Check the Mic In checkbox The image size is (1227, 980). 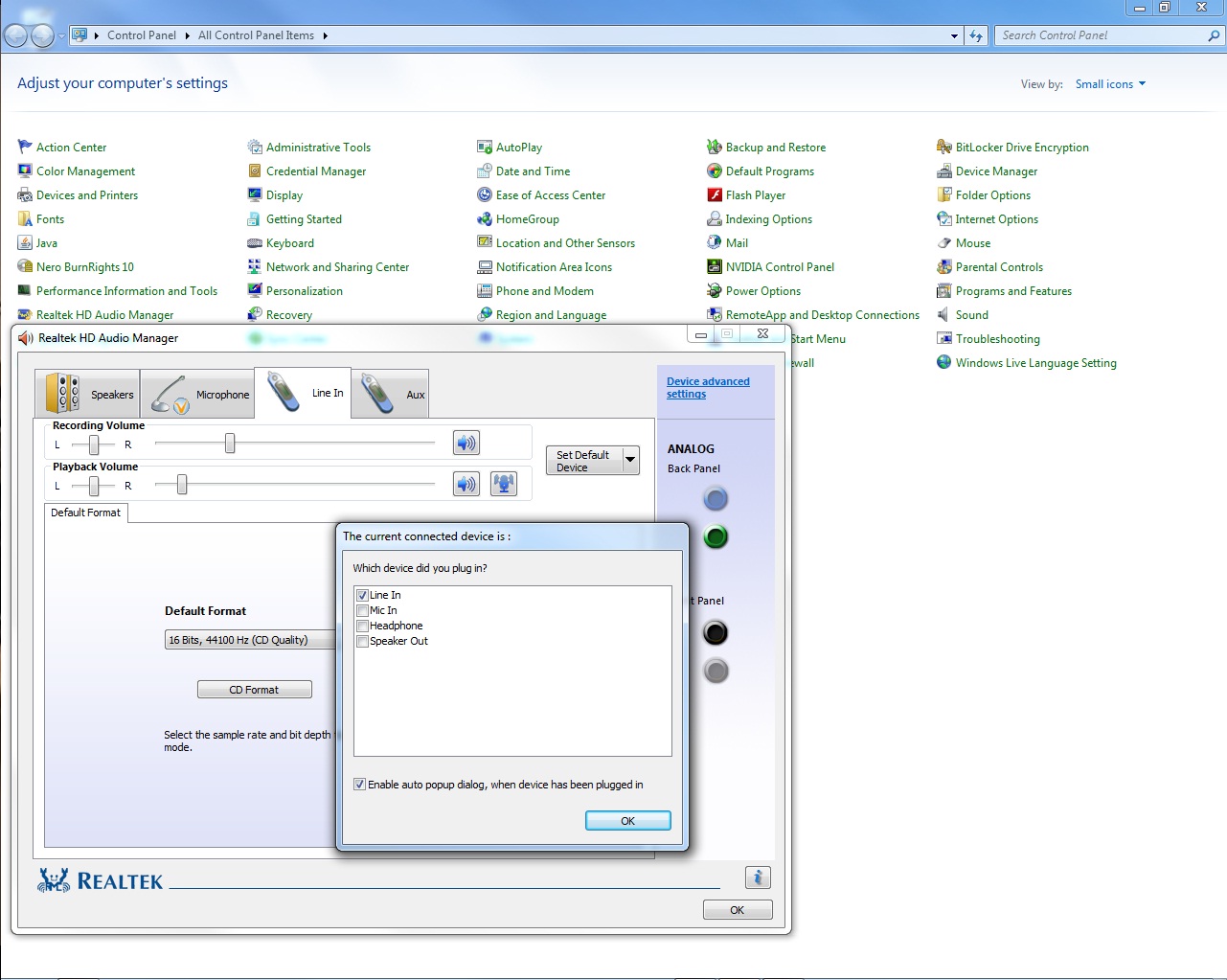coord(362,610)
